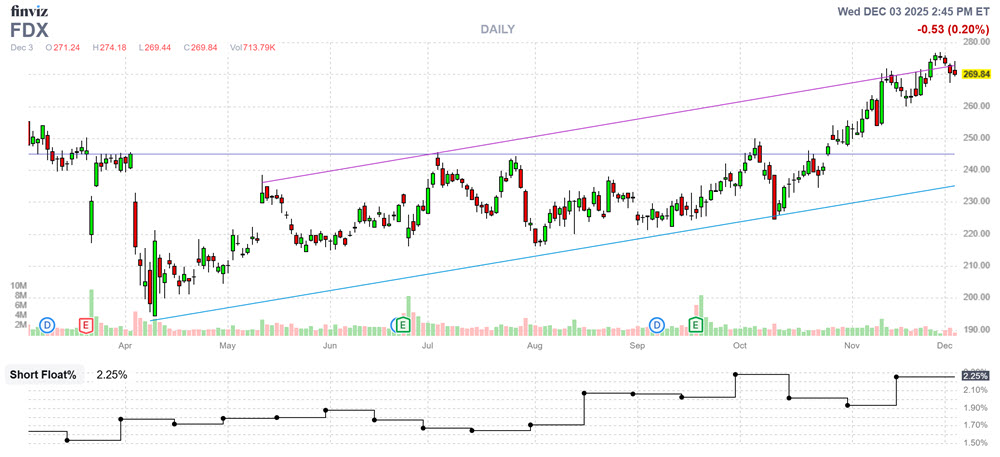
Task: Open the blue D dividend marker after Sep
Action: pyautogui.click(x=657, y=325)
